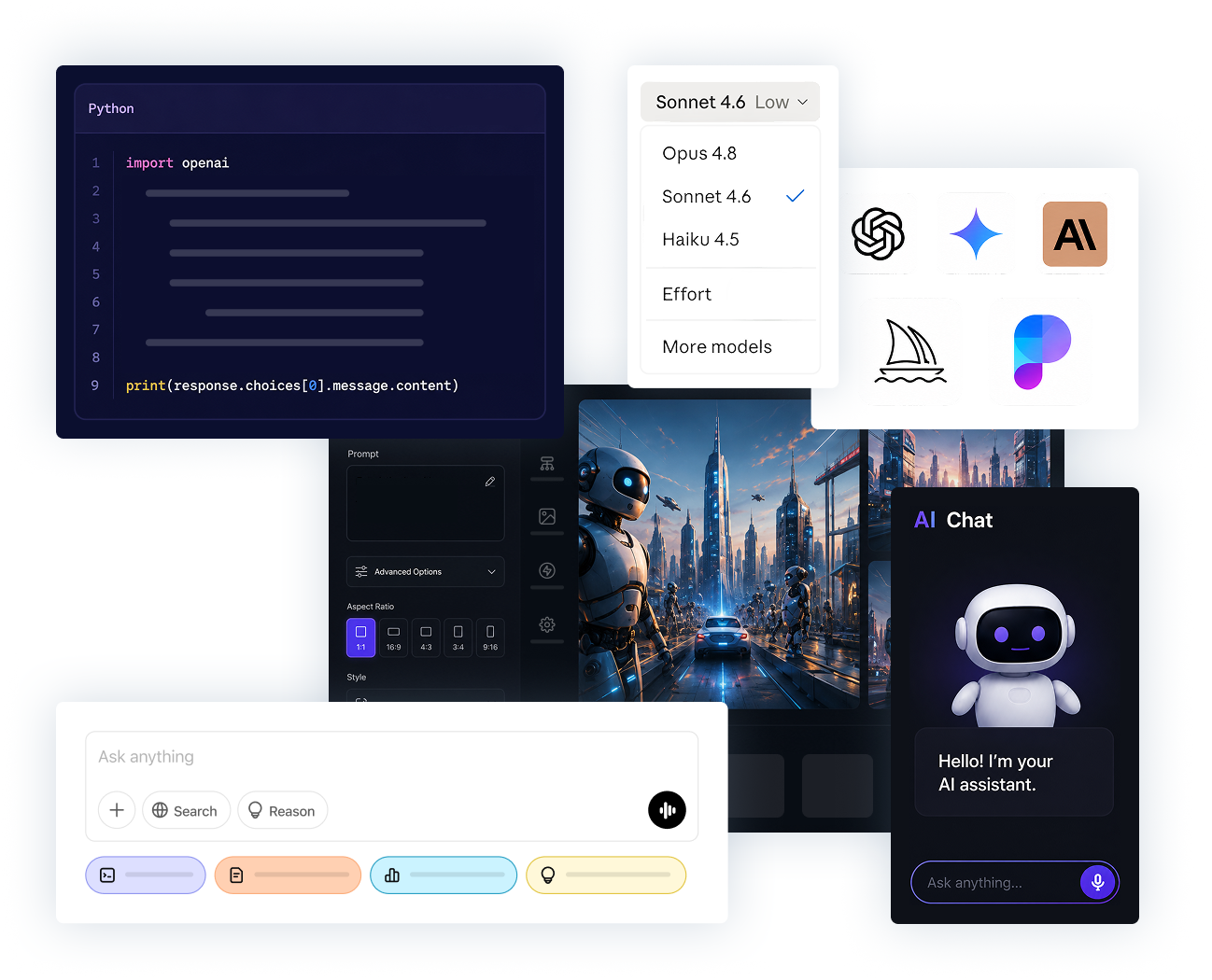Viewport: 1212px width, 980px height.
Task: Click the microphone button in AI Chat
Action: pyautogui.click(x=1097, y=882)
